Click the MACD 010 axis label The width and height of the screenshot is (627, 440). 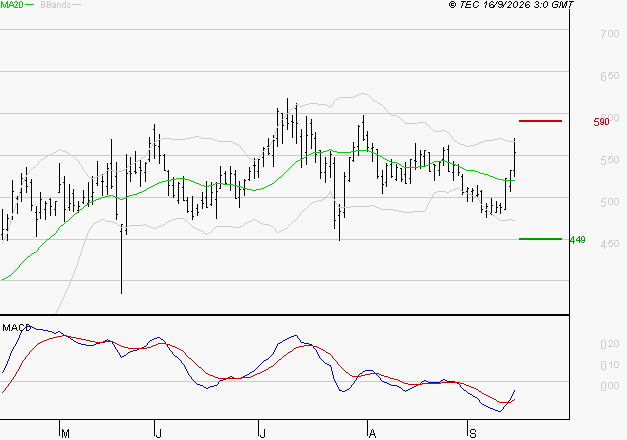(x=610, y=365)
